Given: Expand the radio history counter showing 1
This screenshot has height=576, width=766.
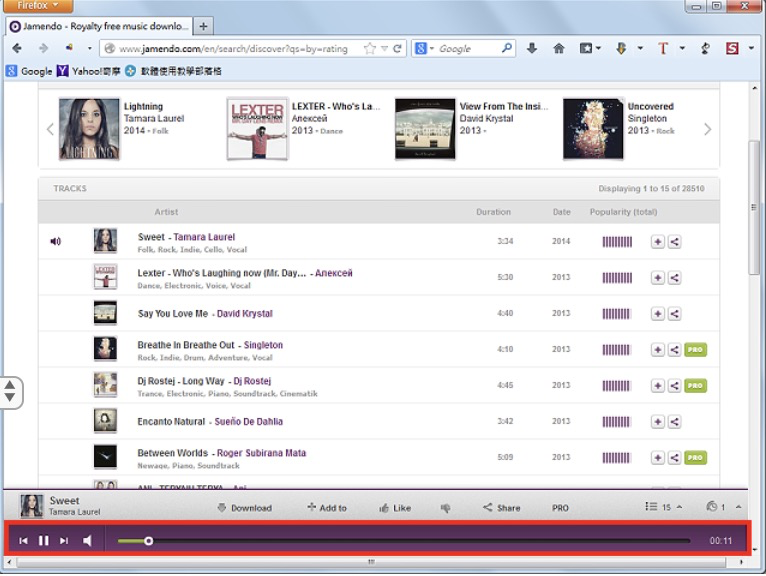Looking at the screenshot, I should click(724, 507).
